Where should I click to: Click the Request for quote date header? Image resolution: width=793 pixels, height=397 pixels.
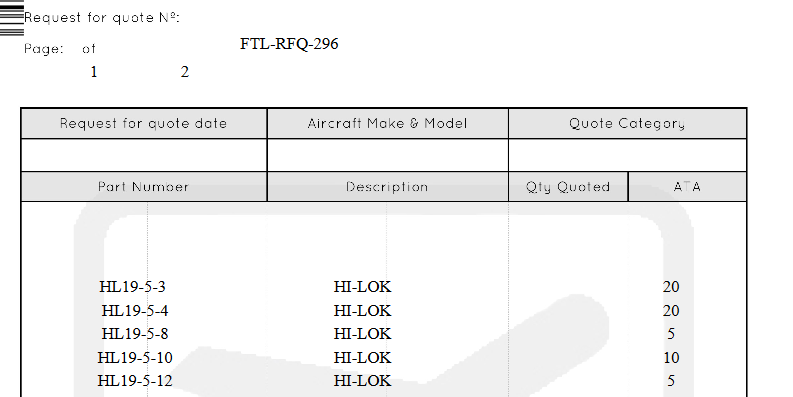[x=144, y=123]
